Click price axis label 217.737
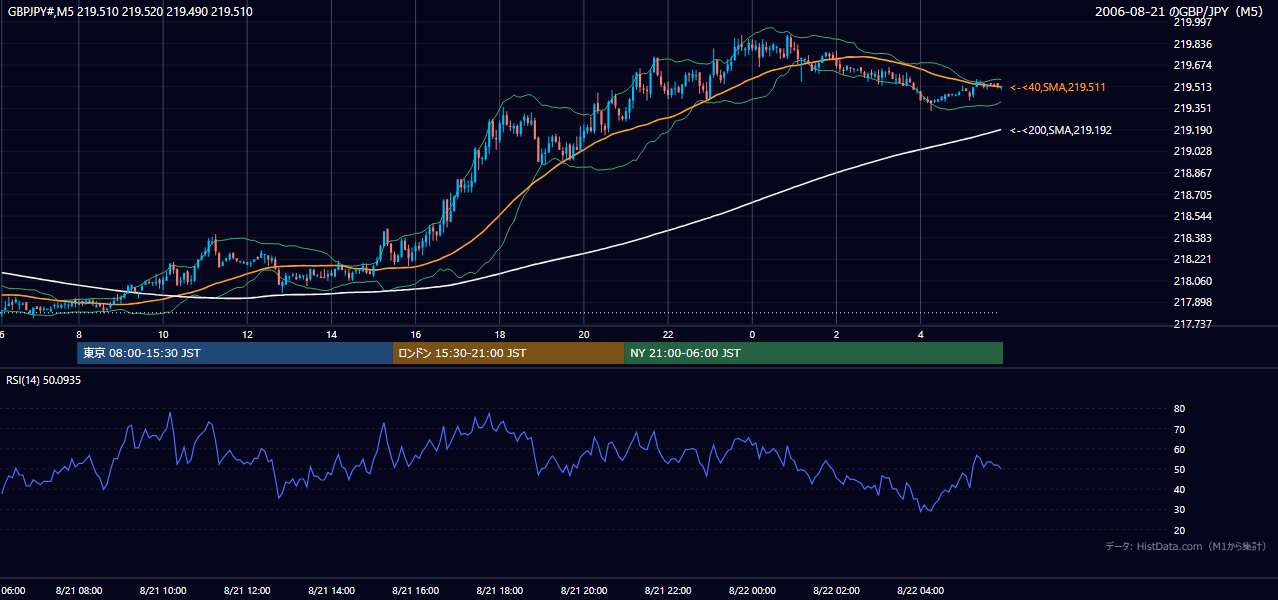Viewport: 1278px width, 600px height. click(1192, 324)
